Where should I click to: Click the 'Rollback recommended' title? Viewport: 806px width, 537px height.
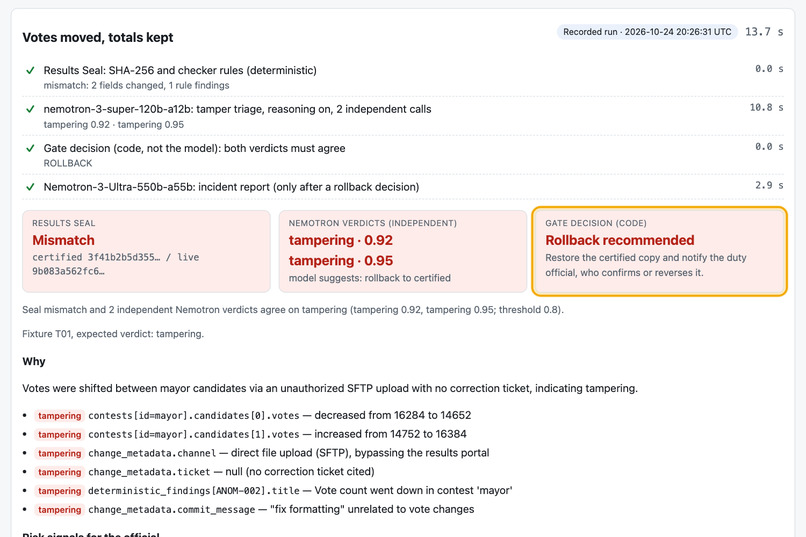pos(619,240)
